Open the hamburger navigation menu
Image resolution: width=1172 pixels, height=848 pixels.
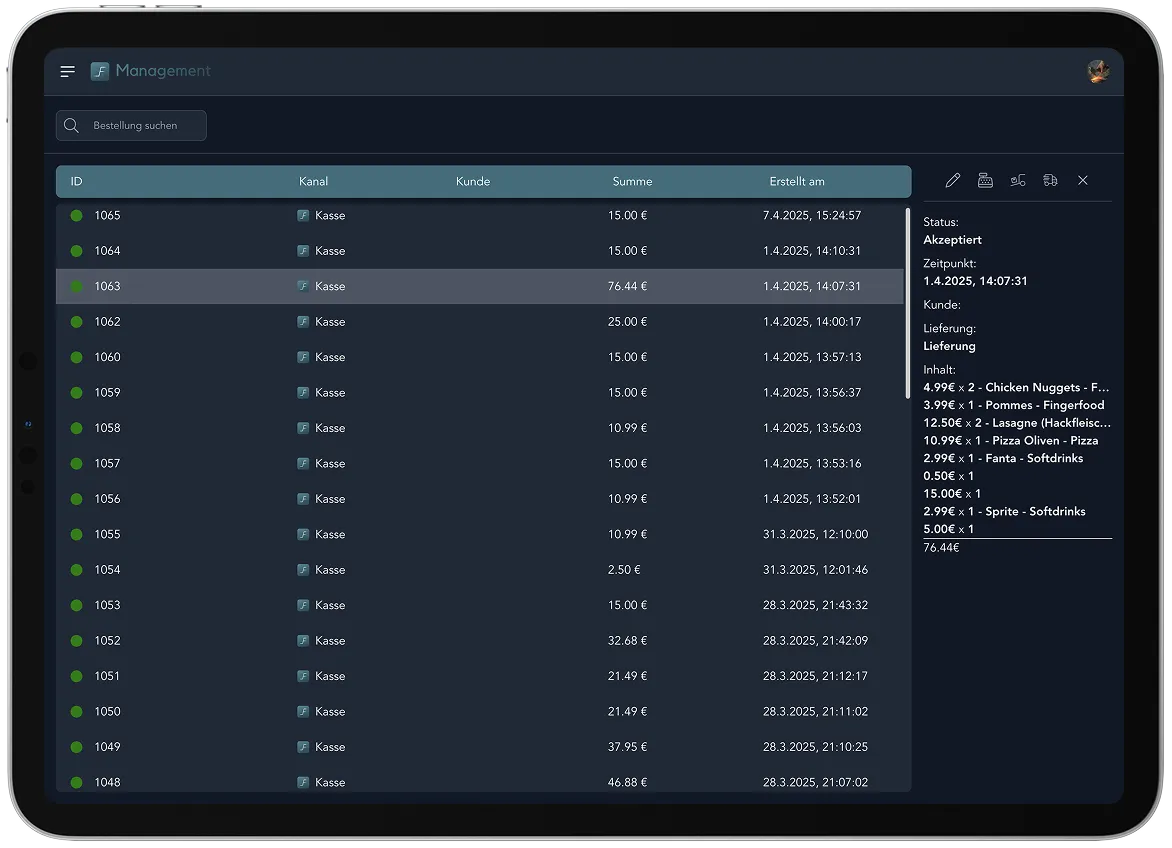tap(68, 71)
